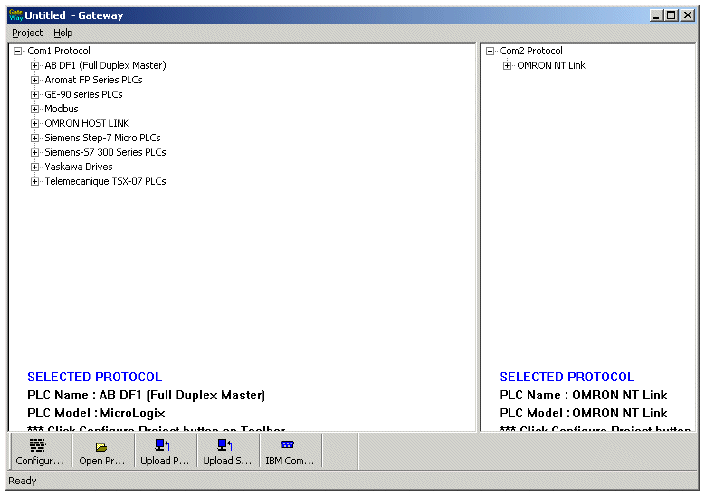
Task: Click the Com1 SELECTED PROTOCOL heading
Action: click(95, 377)
